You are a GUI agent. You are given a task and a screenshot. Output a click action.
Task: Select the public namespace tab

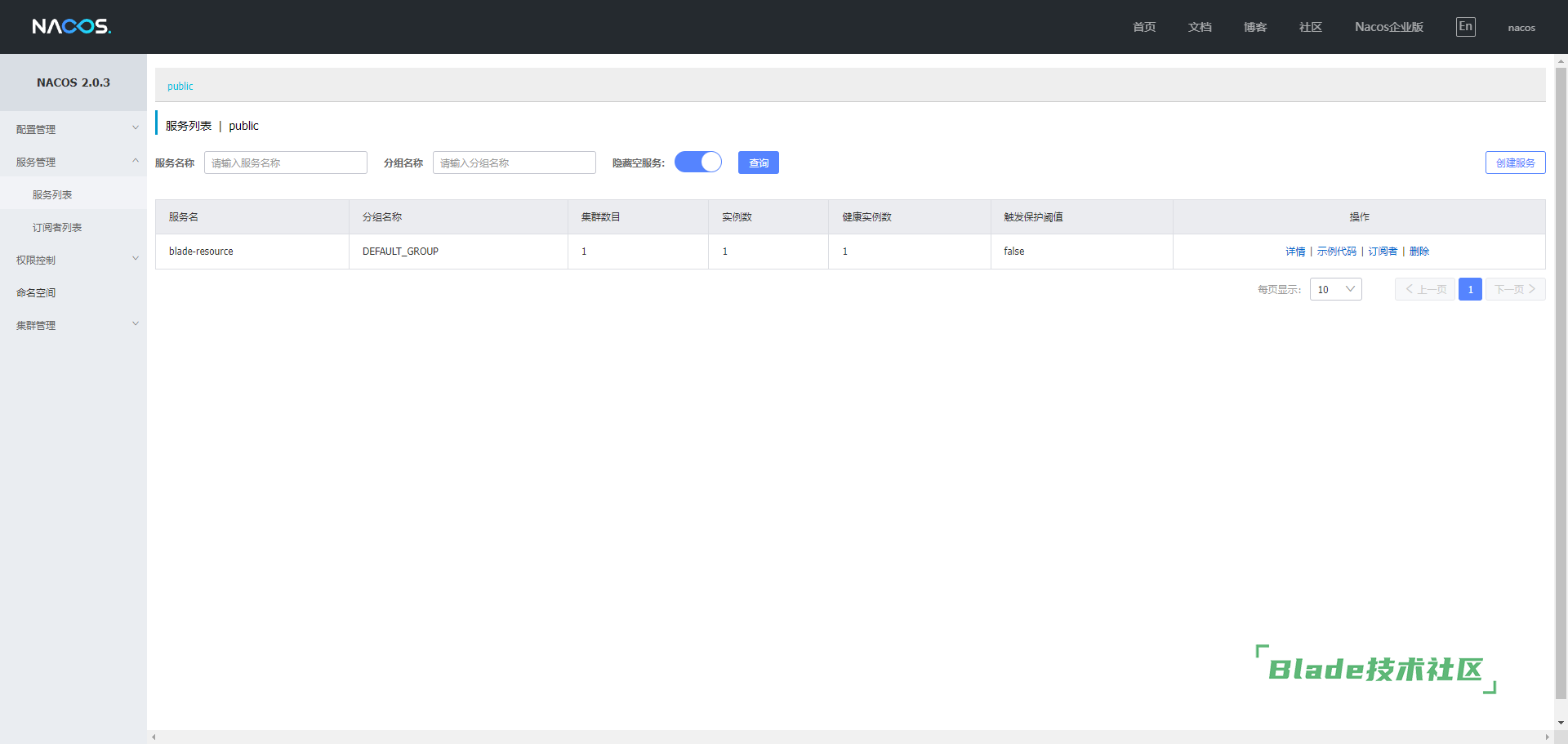tap(180, 86)
